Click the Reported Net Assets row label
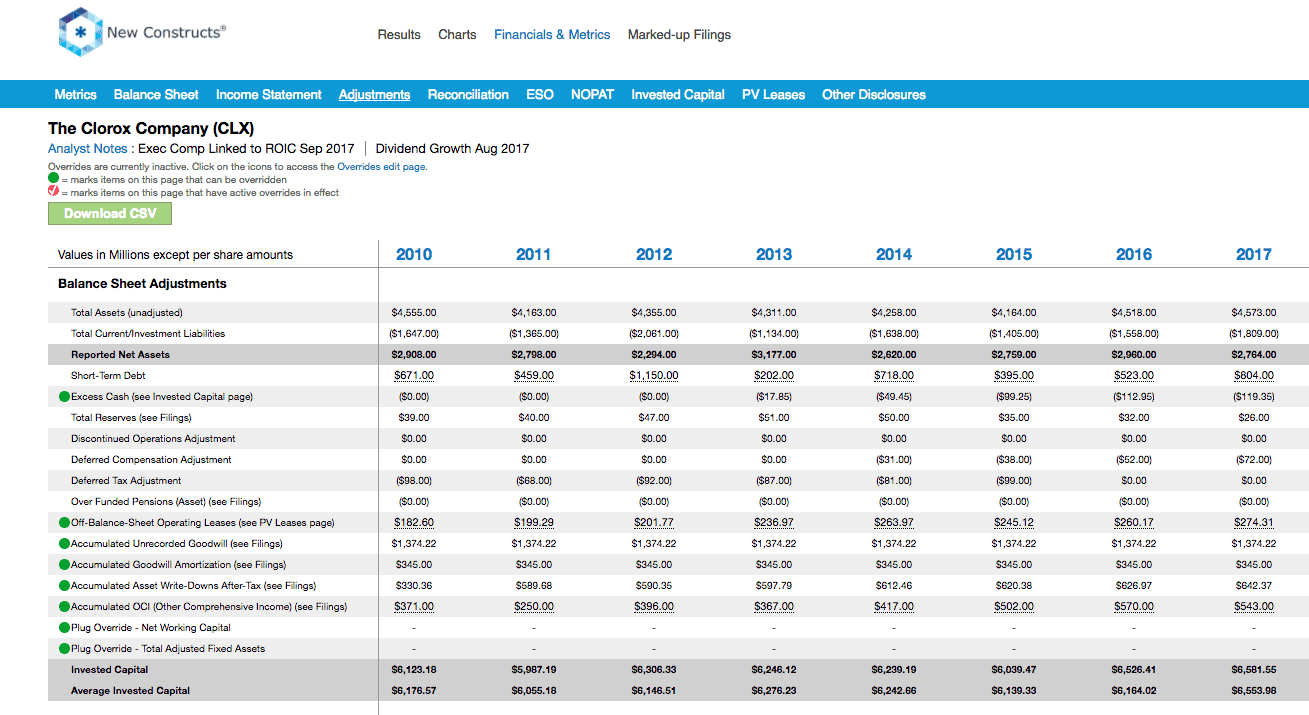This screenshot has height=715, width=1309. coord(120,355)
